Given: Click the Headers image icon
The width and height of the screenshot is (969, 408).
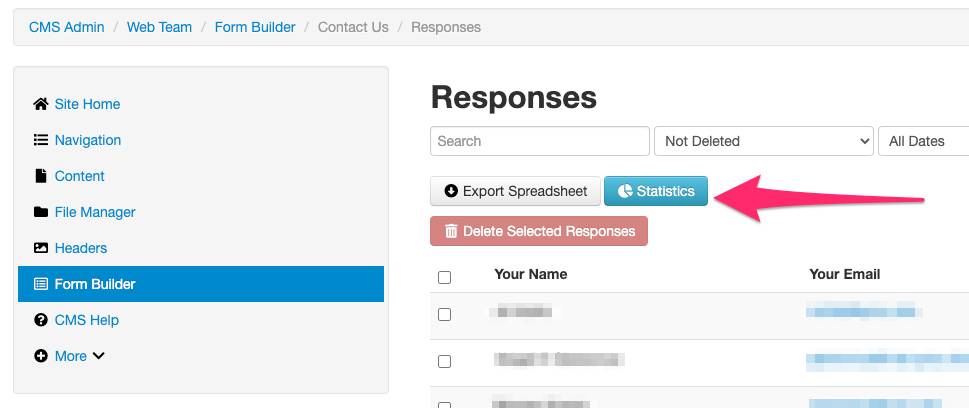Looking at the screenshot, I should coord(41,248).
